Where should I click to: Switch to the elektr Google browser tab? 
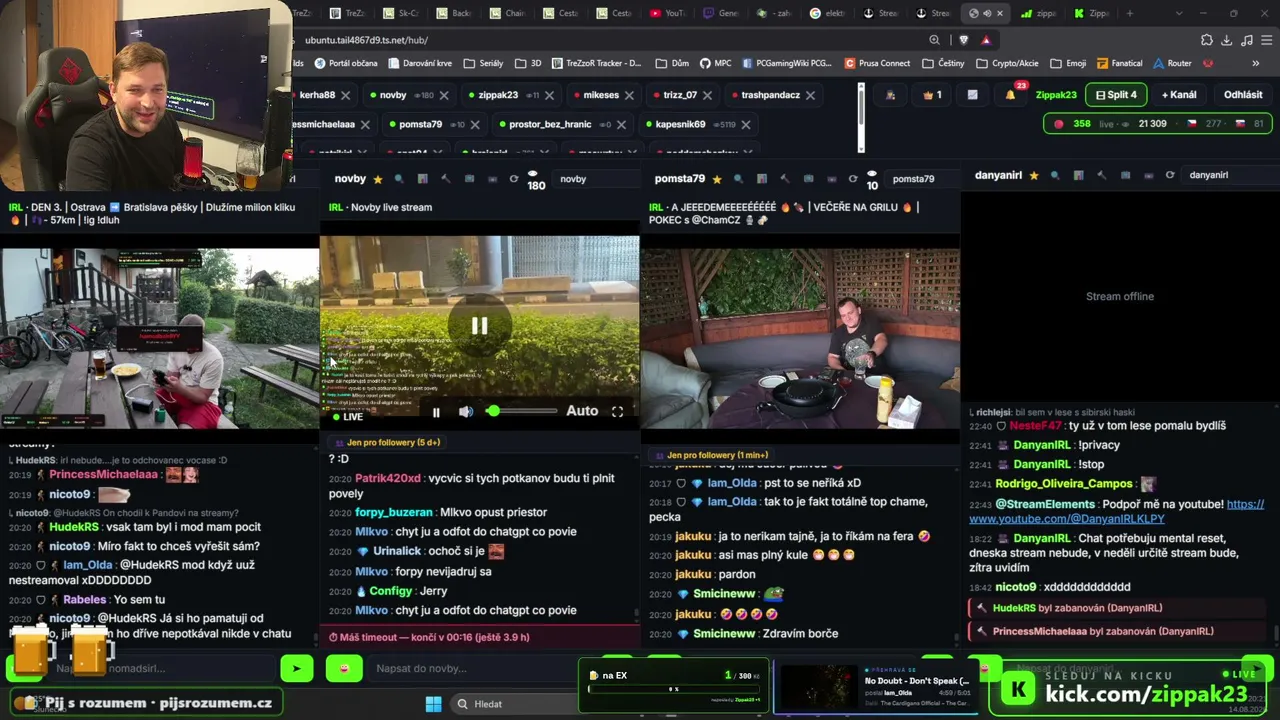(829, 13)
